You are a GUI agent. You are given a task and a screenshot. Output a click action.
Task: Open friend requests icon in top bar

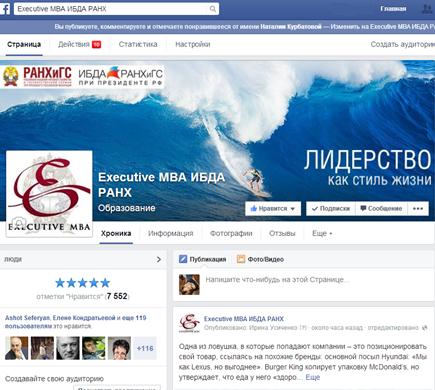[x=426, y=9]
